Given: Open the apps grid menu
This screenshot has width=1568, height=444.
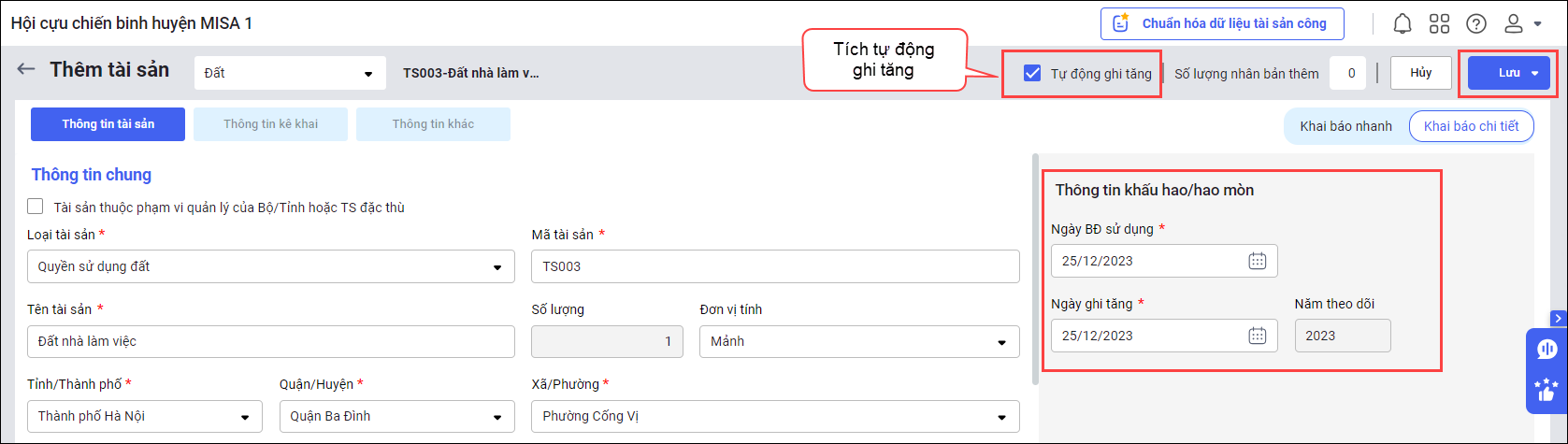Looking at the screenshot, I should point(1439,23).
